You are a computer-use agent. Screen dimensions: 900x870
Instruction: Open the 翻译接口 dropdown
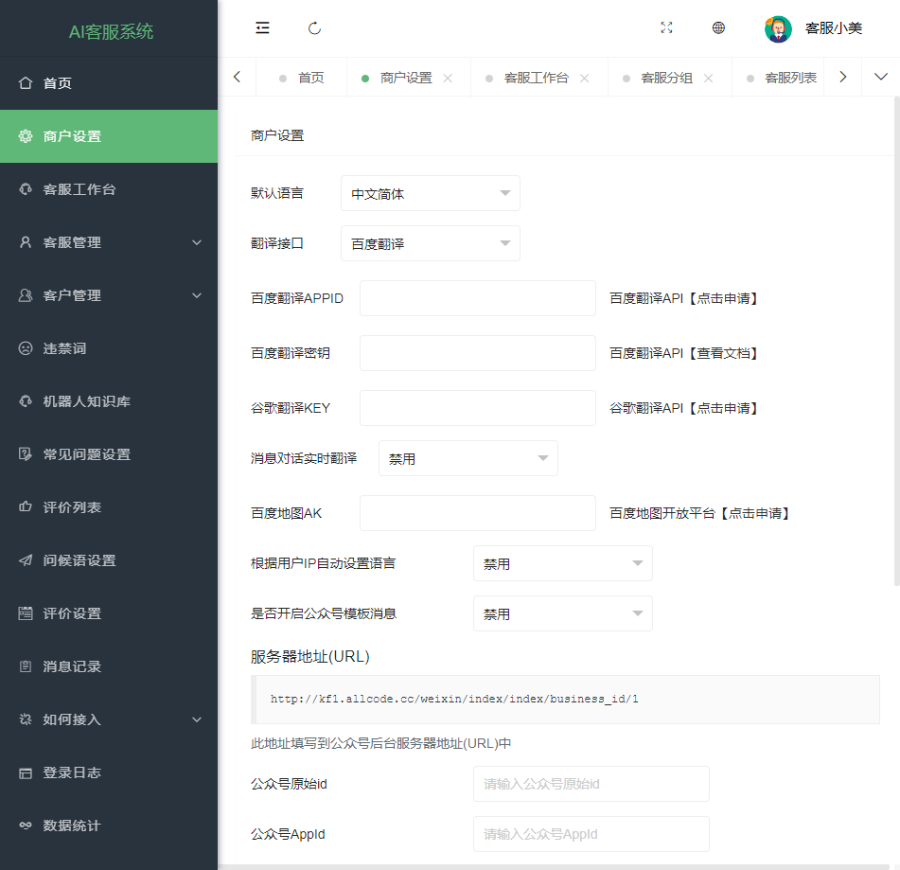pos(430,243)
